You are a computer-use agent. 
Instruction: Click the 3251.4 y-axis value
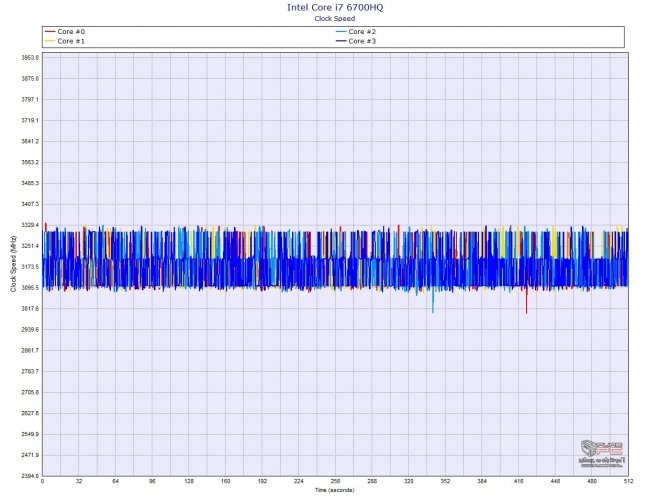coord(30,246)
